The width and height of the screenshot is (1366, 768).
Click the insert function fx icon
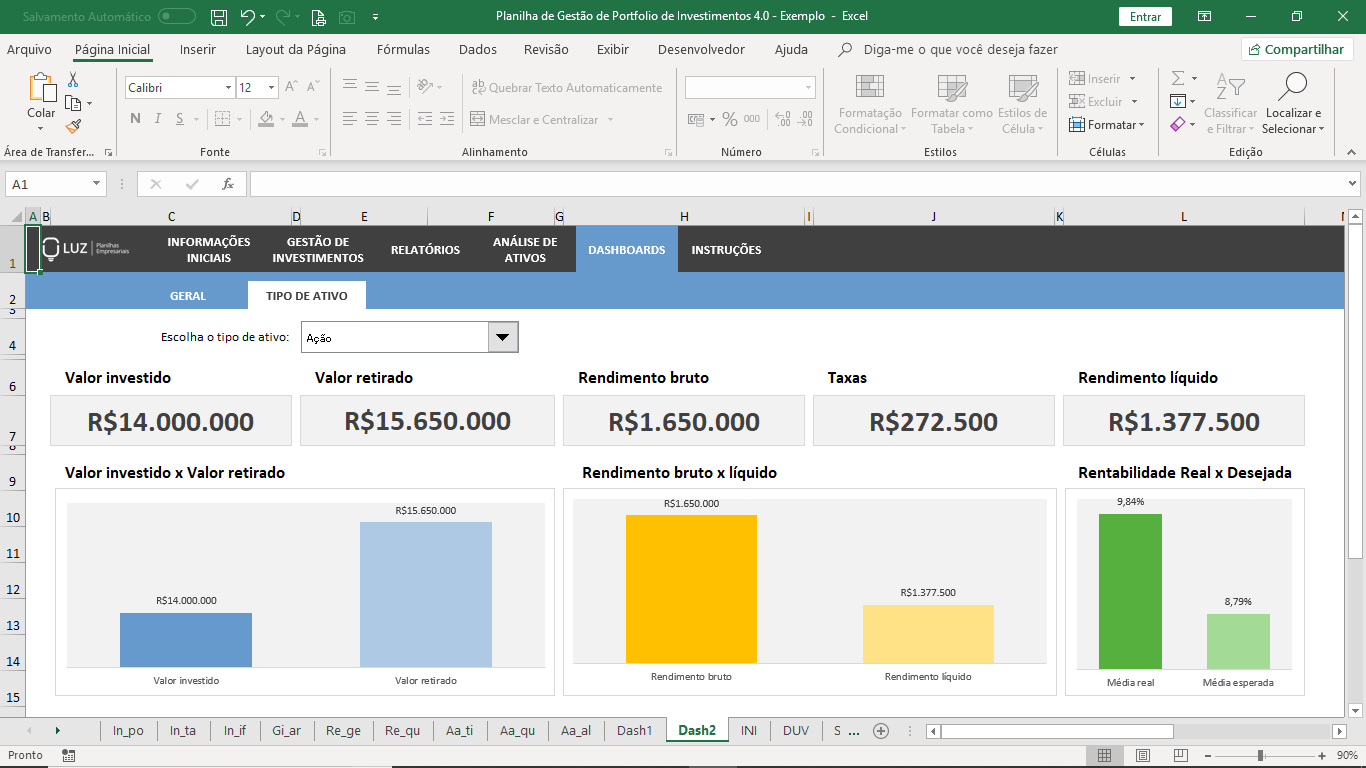pyautogui.click(x=228, y=184)
